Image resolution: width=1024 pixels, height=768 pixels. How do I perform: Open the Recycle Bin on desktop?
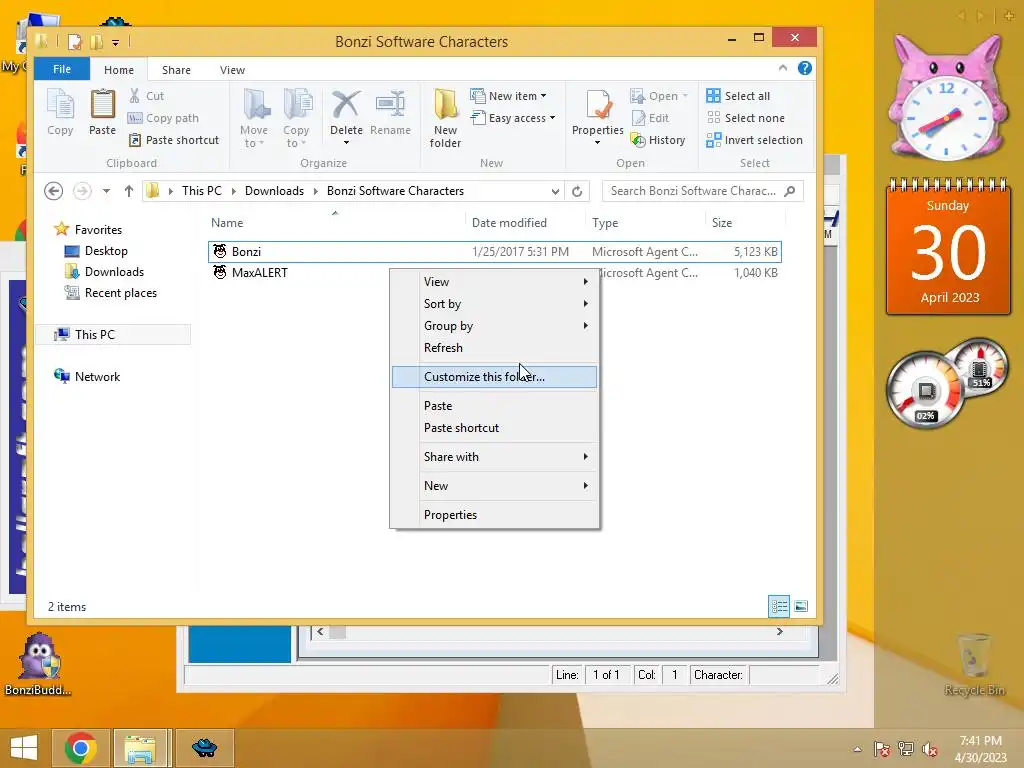pos(974,665)
